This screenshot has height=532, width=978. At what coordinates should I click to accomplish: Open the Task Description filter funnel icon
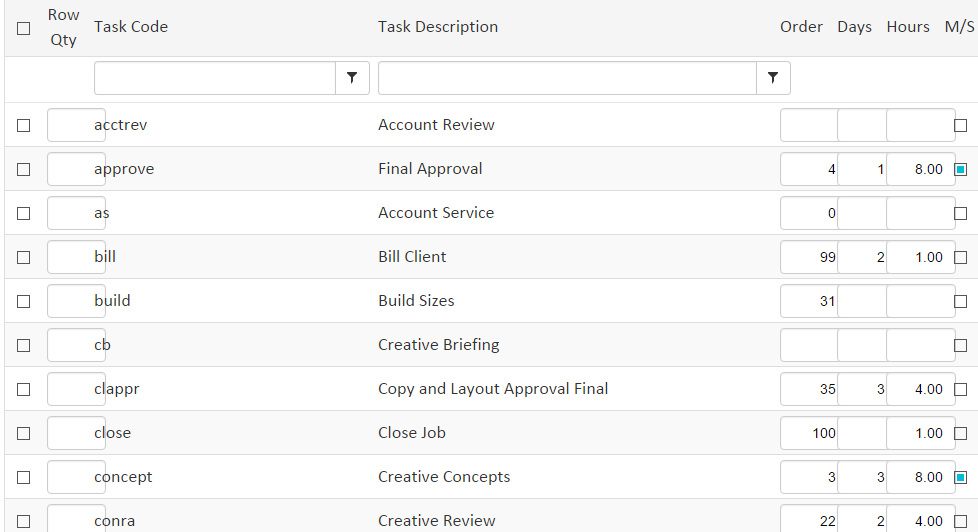point(773,78)
